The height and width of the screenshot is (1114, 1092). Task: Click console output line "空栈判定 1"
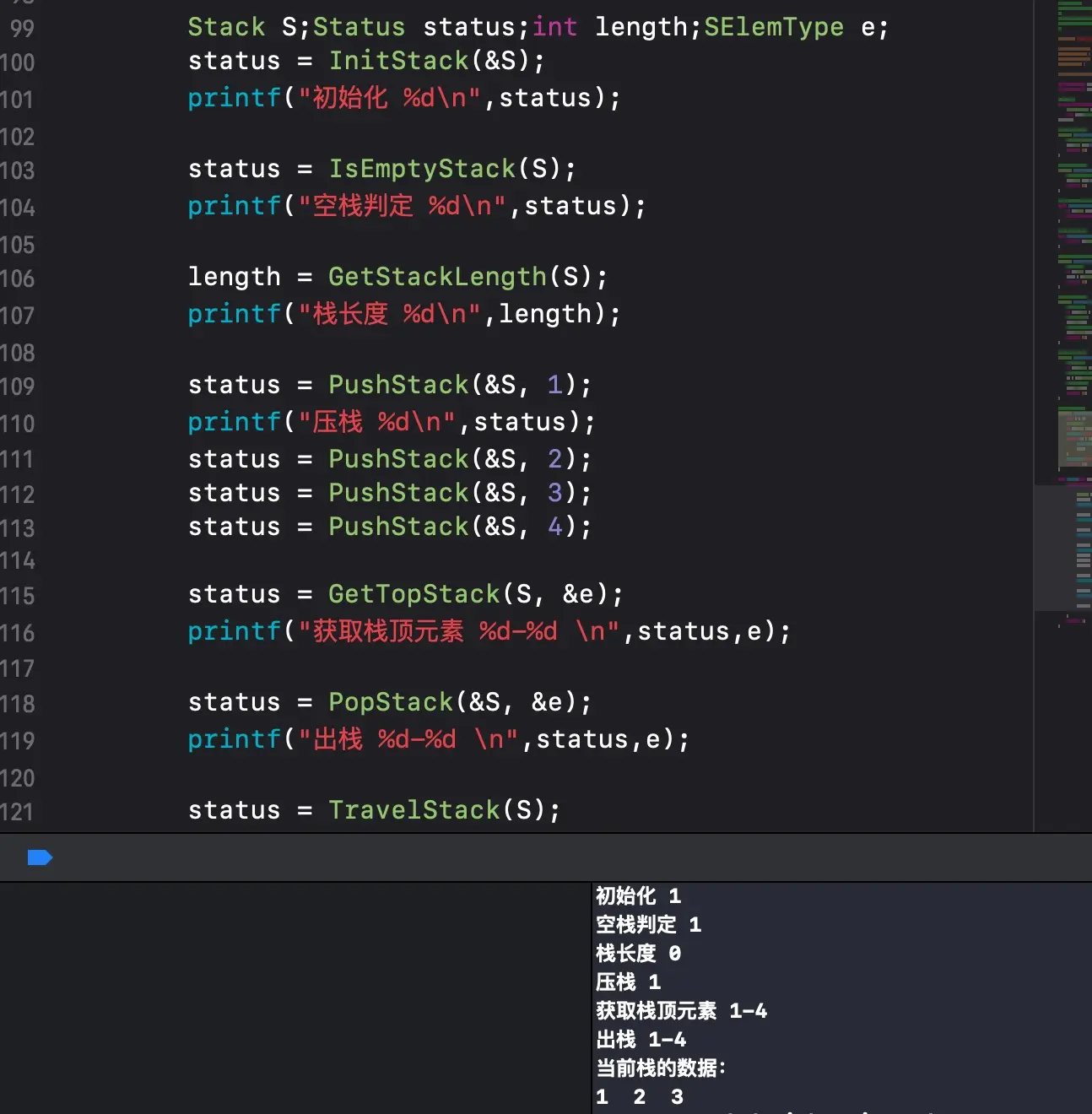coord(649,925)
